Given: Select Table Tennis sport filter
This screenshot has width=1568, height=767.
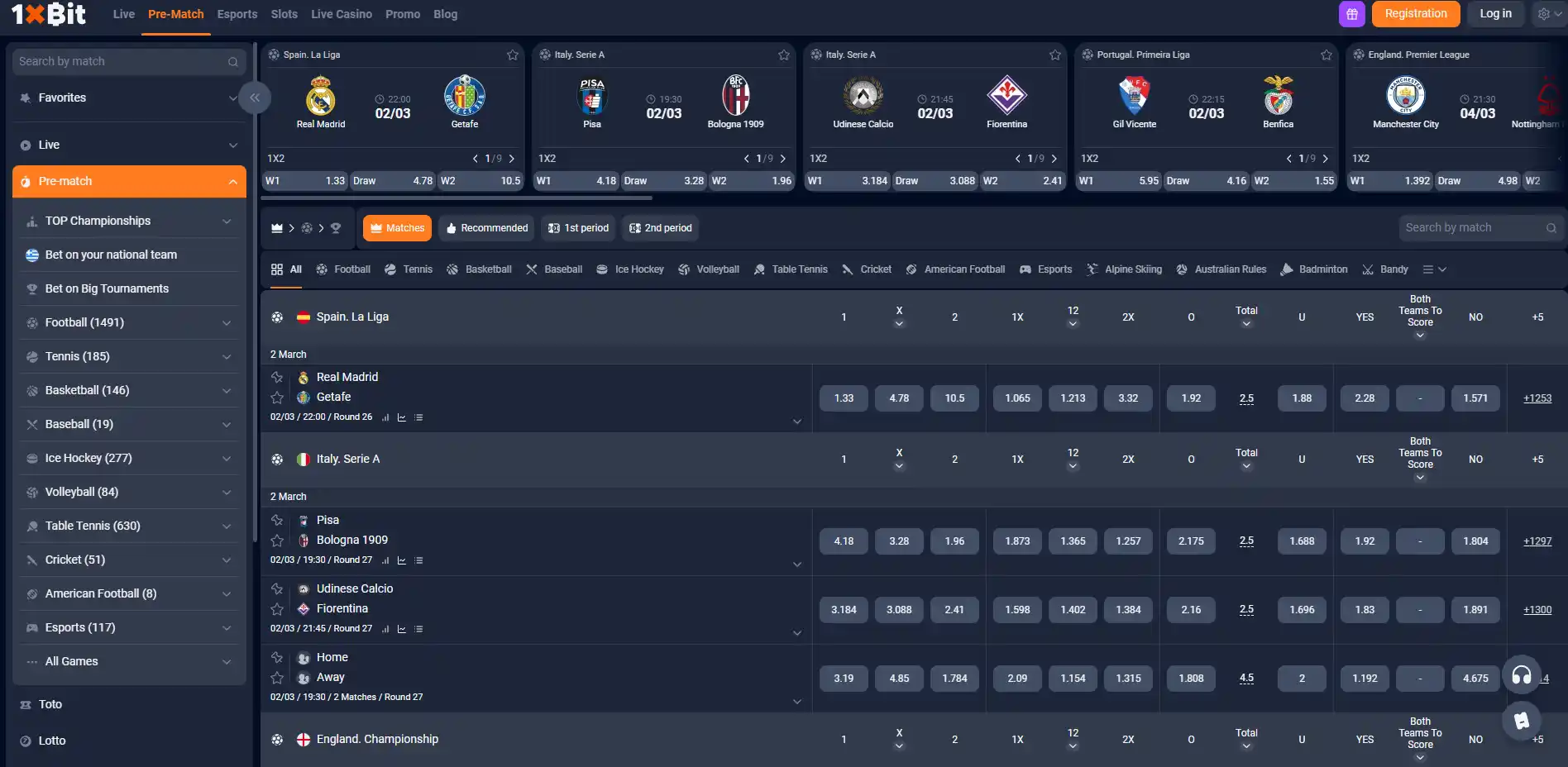Looking at the screenshot, I should (791, 269).
